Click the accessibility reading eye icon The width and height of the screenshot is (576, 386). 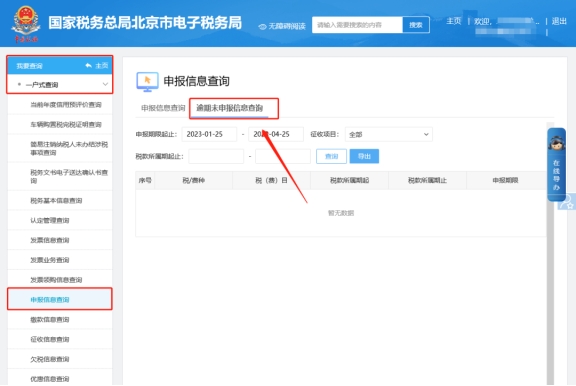262,26
